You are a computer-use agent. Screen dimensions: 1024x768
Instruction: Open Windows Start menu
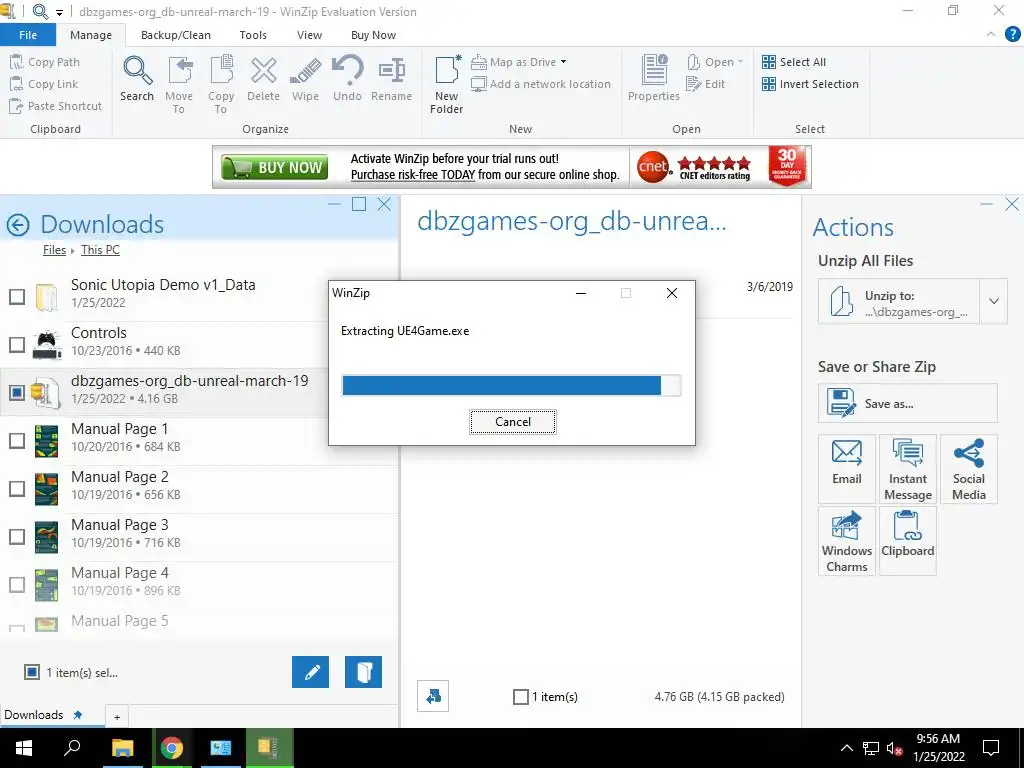point(24,748)
